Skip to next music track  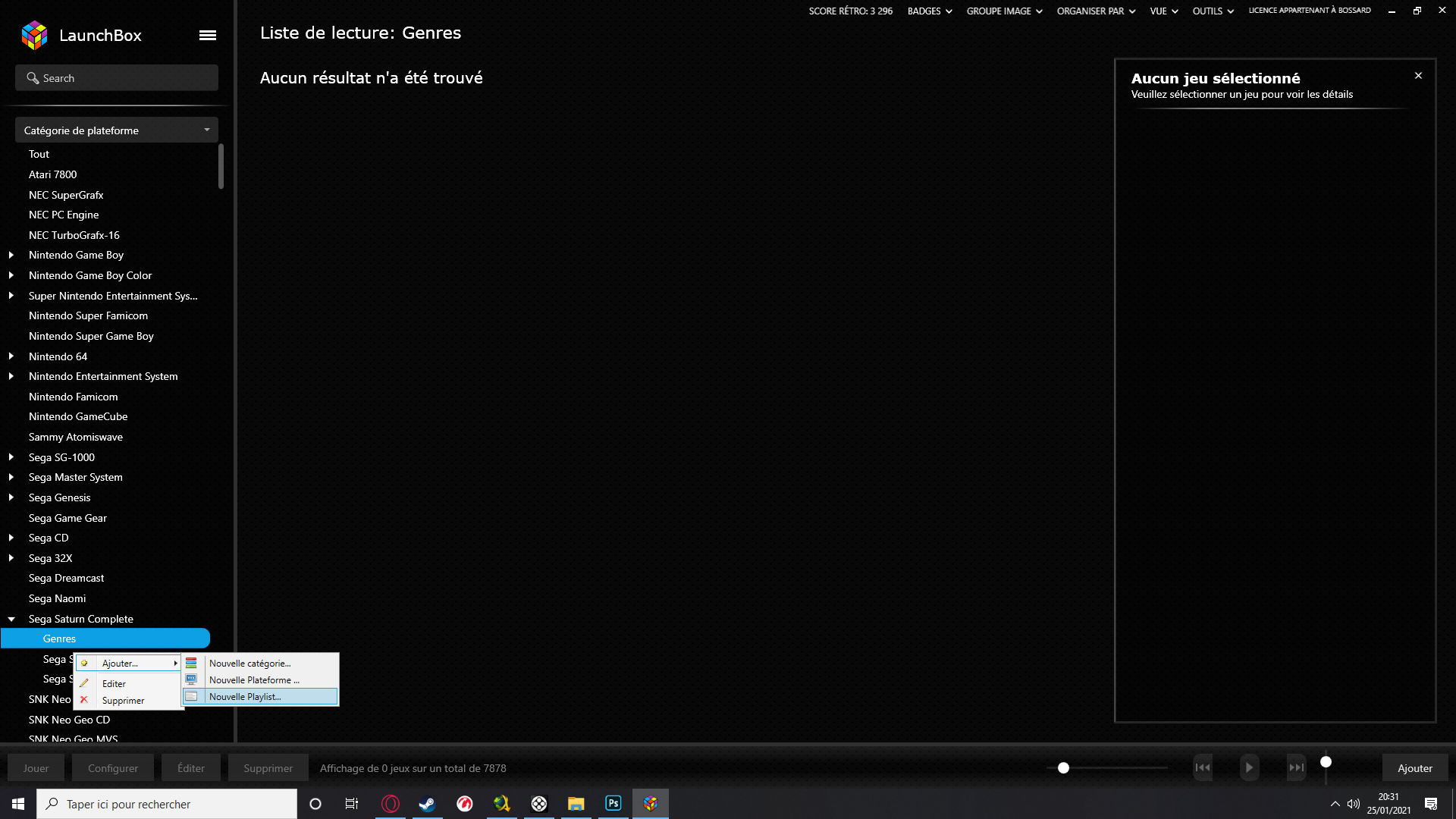coord(1297,767)
